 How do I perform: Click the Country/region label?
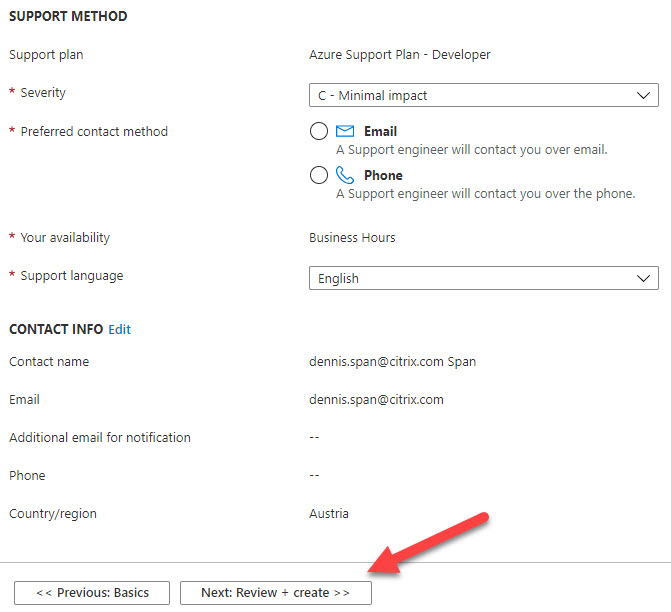coord(53,514)
